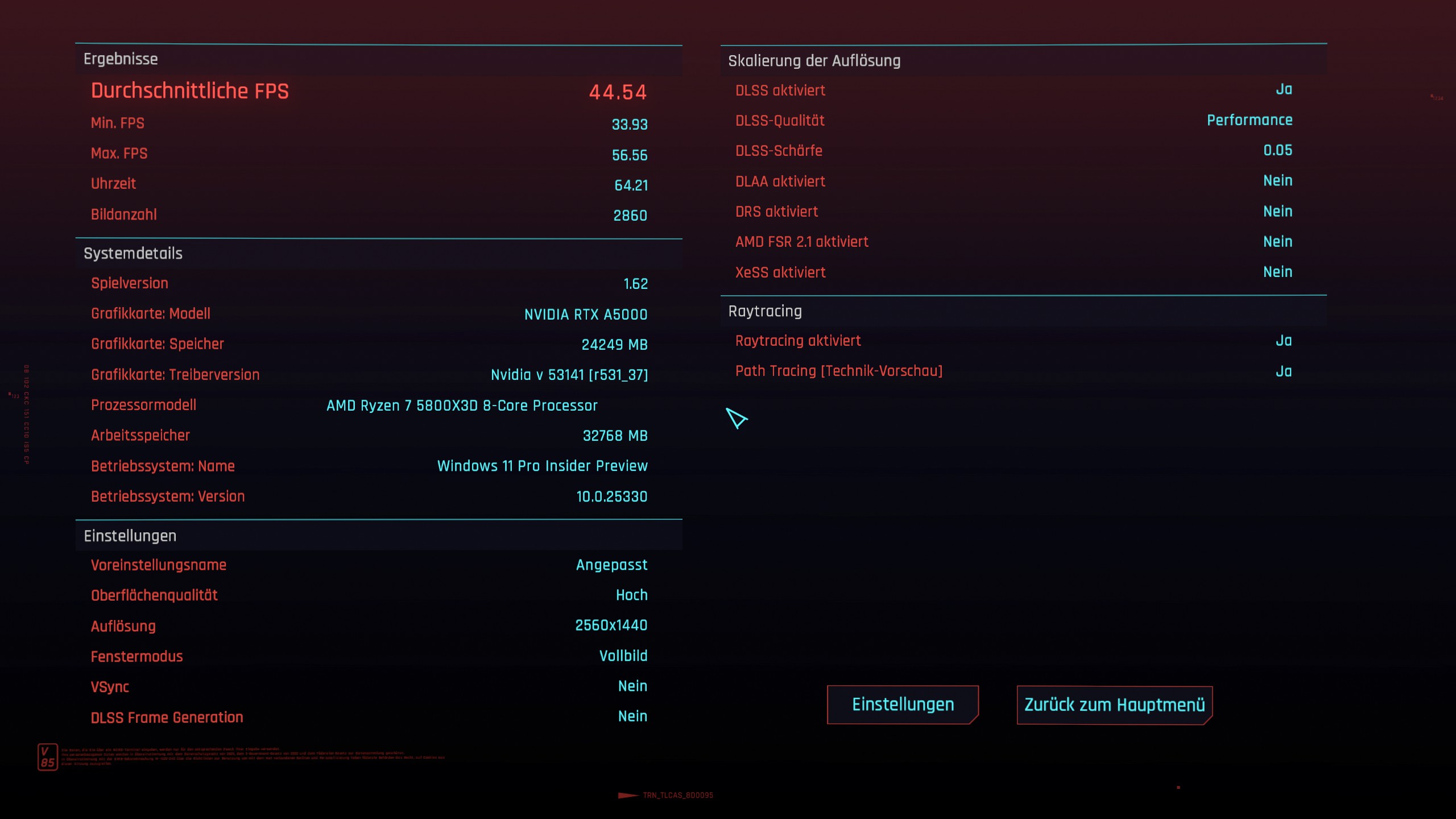
Task: Click the Fenstermodus Vollbild value
Action: tap(623, 656)
